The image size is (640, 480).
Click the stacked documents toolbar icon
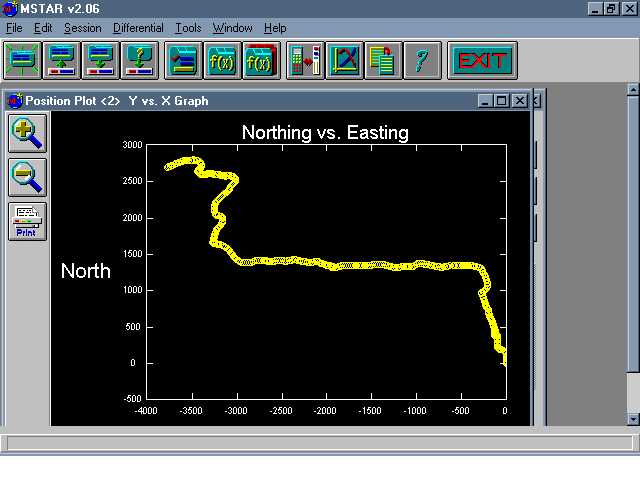click(382, 60)
